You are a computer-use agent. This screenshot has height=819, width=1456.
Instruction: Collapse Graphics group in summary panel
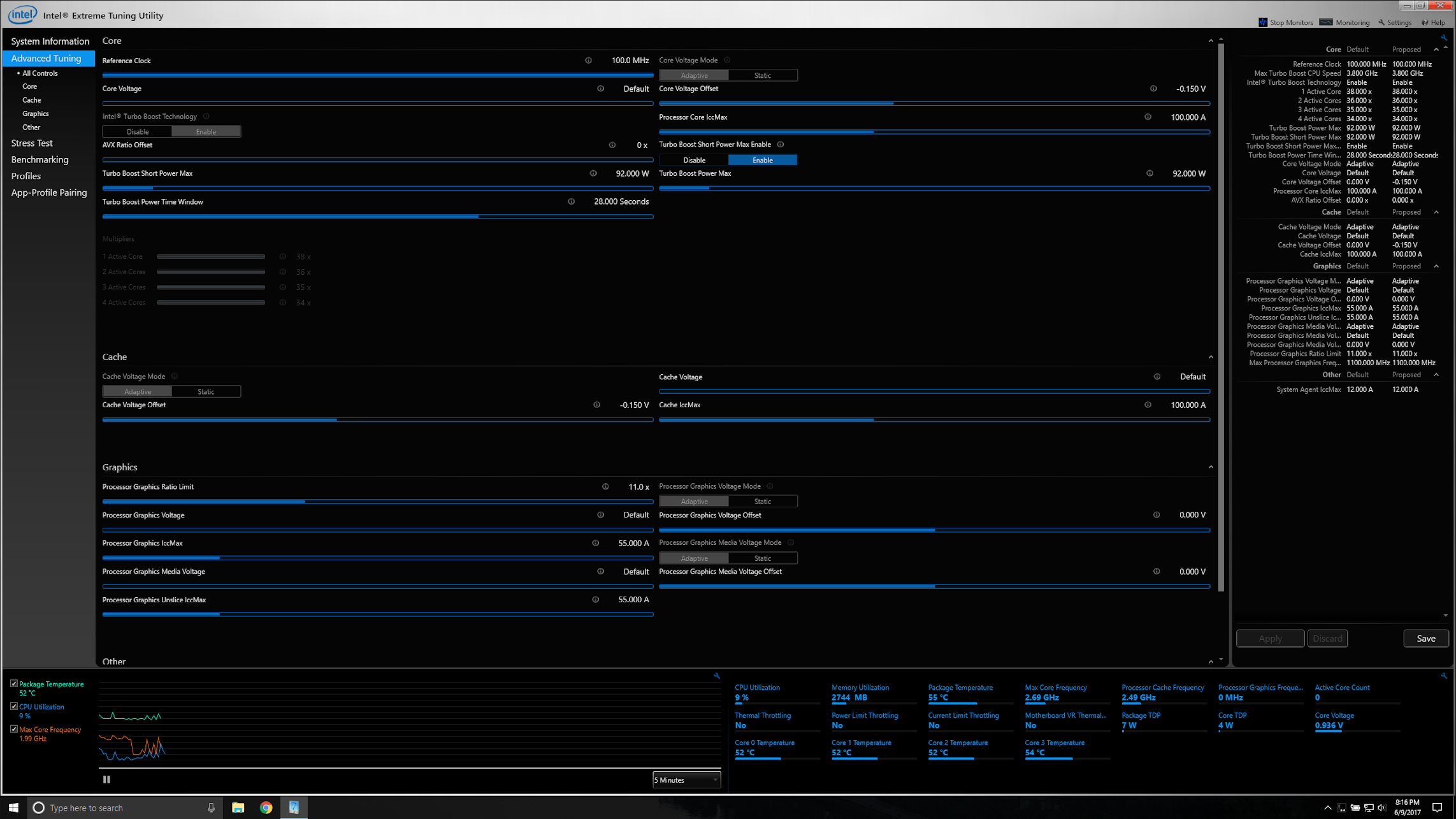pos(1436,266)
